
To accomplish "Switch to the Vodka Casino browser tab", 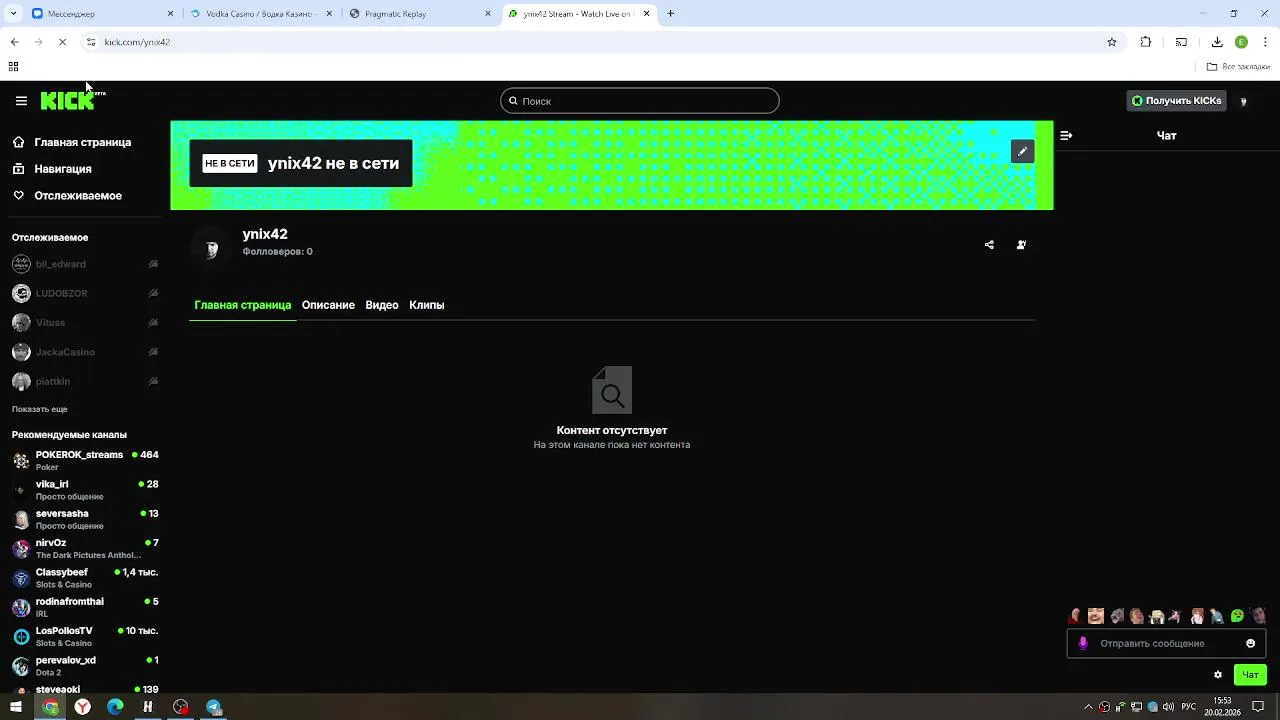I will click(261, 14).
